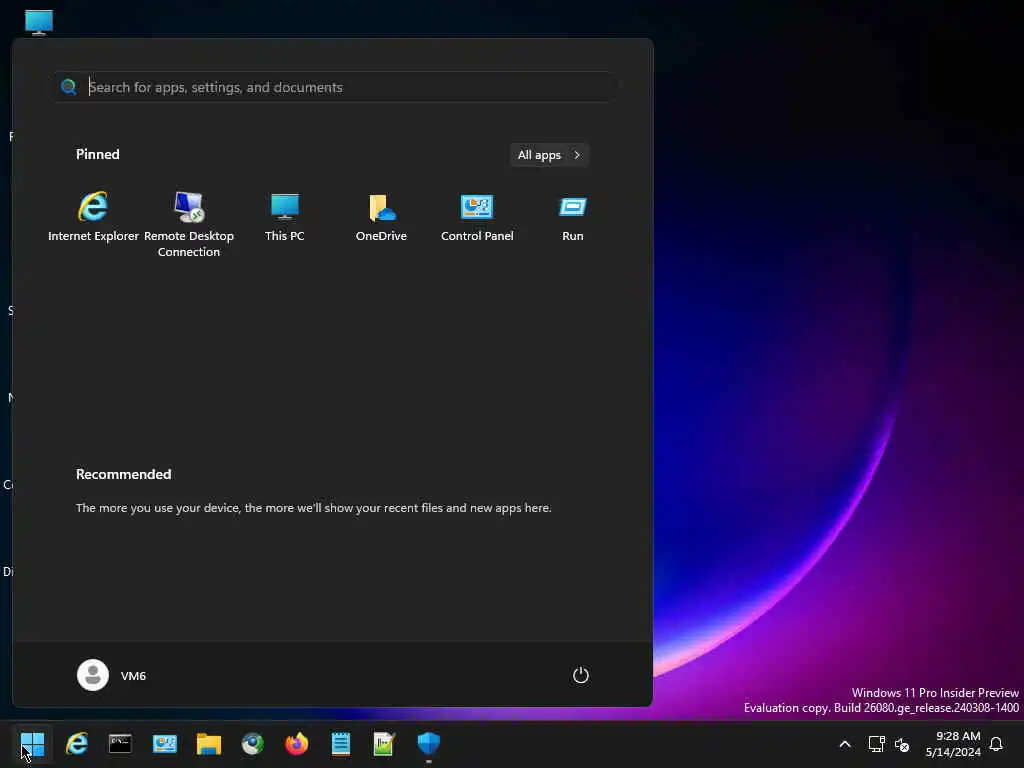The image size is (1024, 768).
Task: Click the muted volume tray icon
Action: click(902, 744)
